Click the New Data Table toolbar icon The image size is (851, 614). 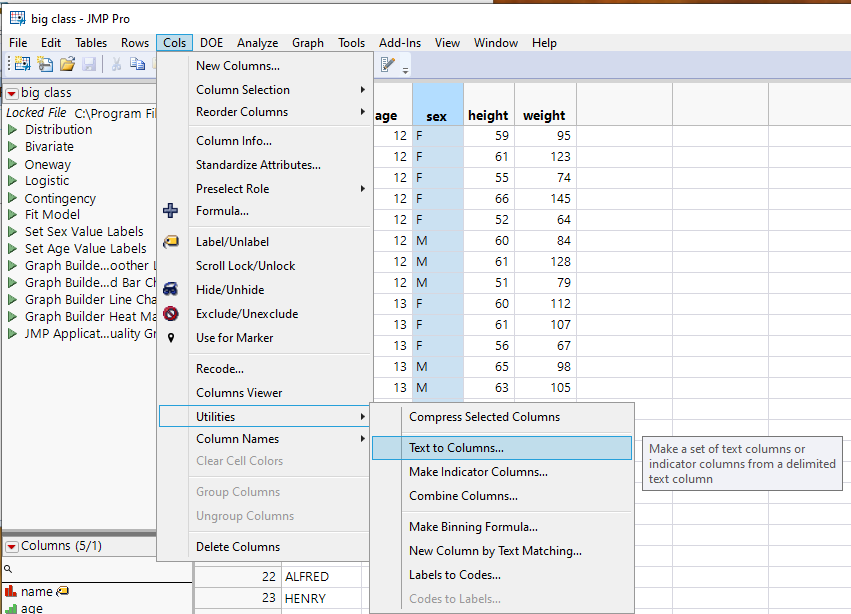(22, 64)
